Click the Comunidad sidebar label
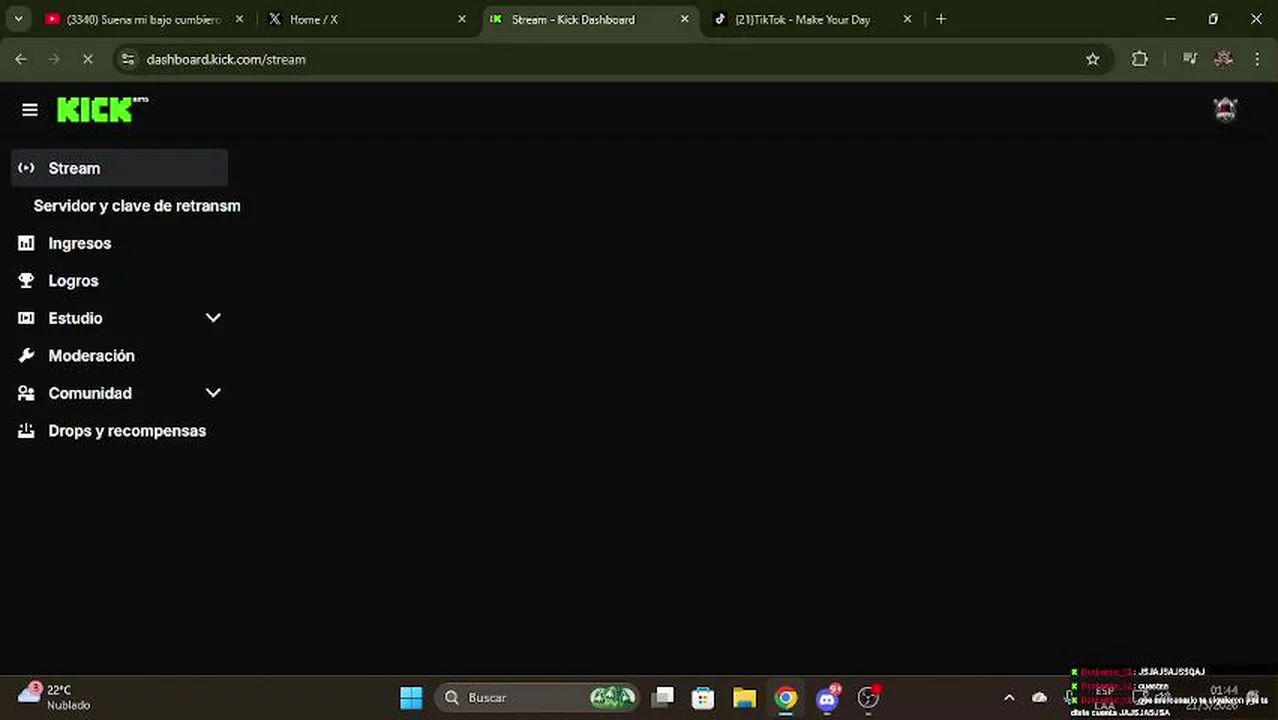1278x720 pixels. click(x=90, y=393)
